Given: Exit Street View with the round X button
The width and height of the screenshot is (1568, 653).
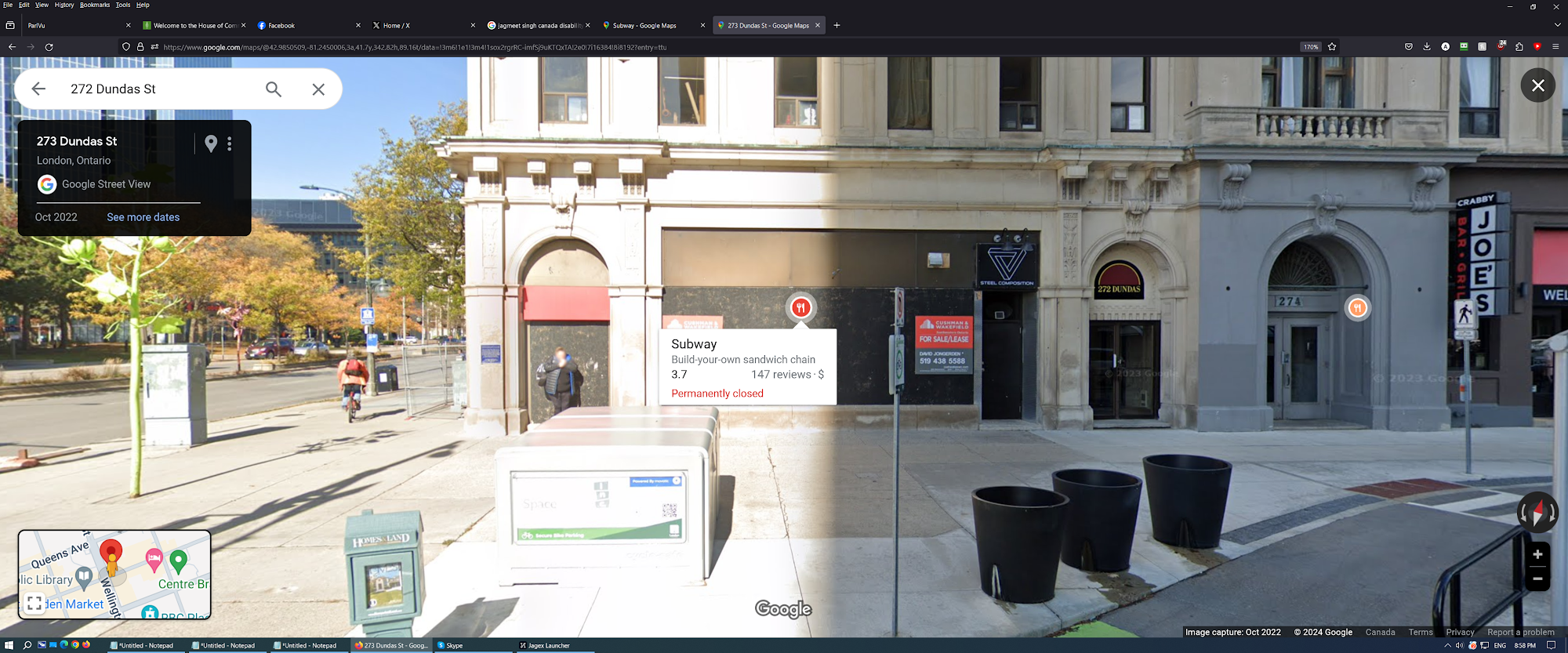Looking at the screenshot, I should (1537, 85).
